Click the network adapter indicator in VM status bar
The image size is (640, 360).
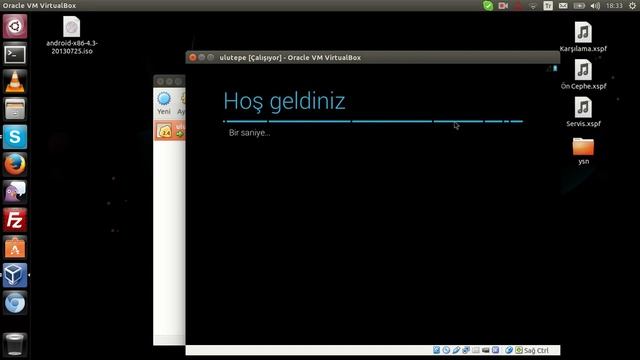coord(466,350)
